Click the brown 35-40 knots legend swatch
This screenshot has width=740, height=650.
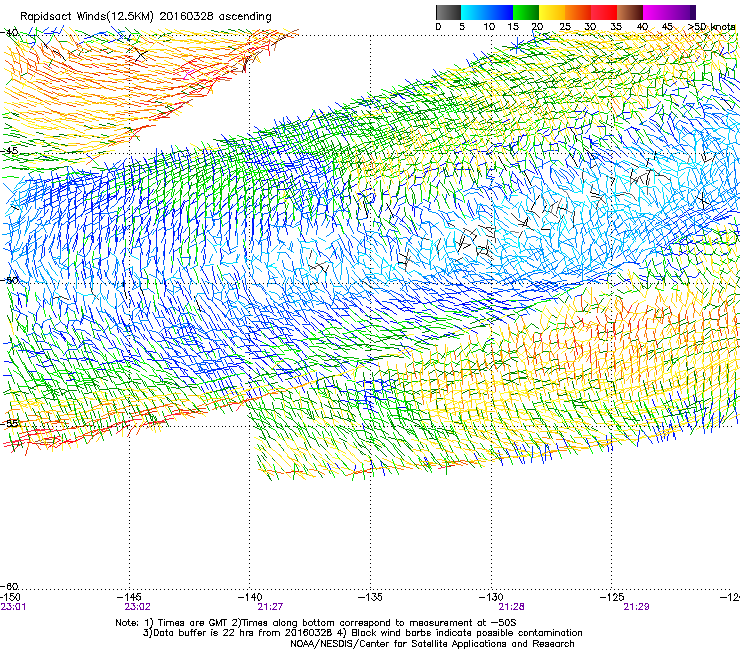pos(630,12)
